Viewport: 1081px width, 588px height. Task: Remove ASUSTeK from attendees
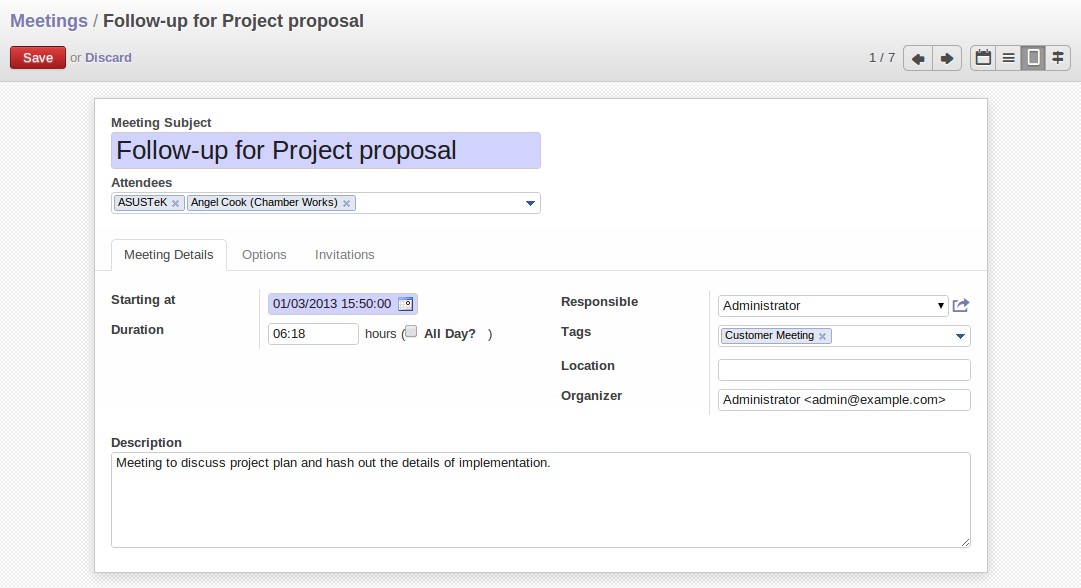click(175, 203)
